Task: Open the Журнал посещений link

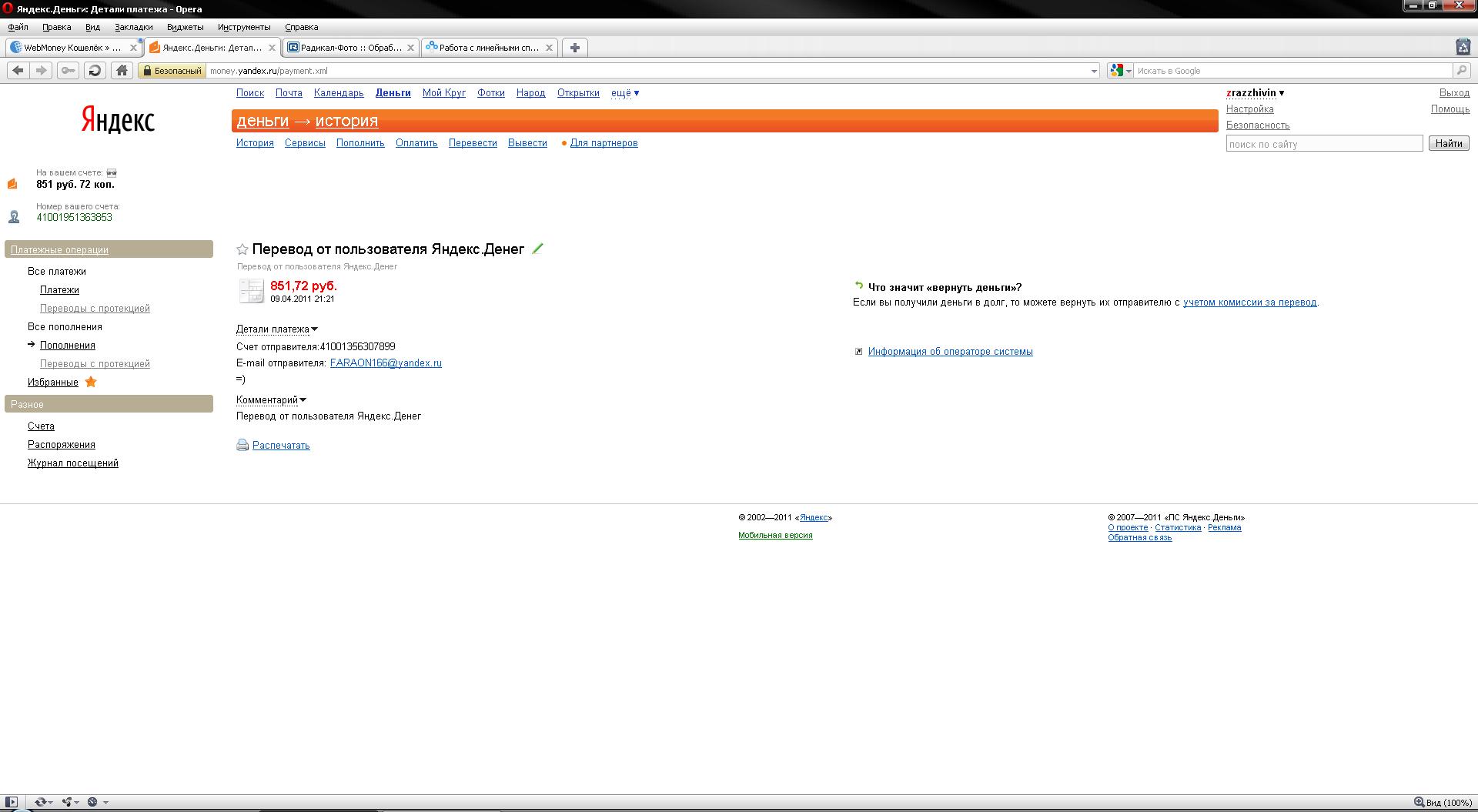Action: (73, 463)
